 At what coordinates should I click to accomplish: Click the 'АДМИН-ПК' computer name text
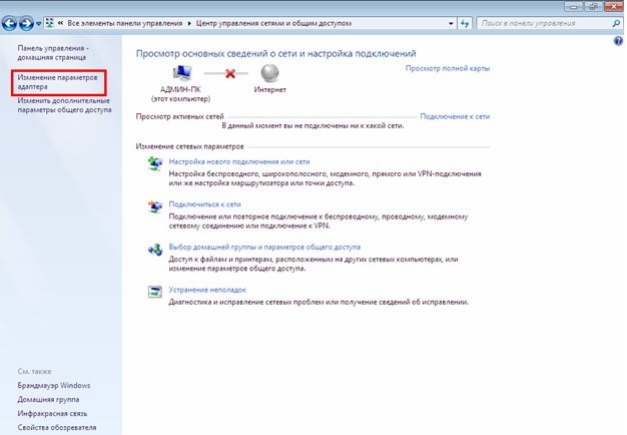click(180, 90)
